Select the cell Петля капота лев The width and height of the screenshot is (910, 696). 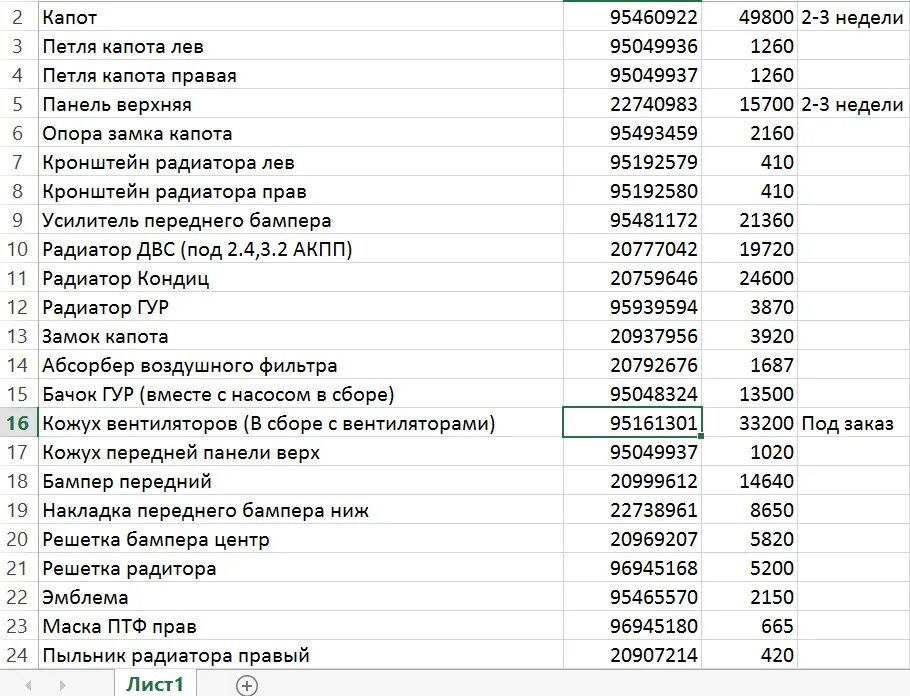click(301, 46)
